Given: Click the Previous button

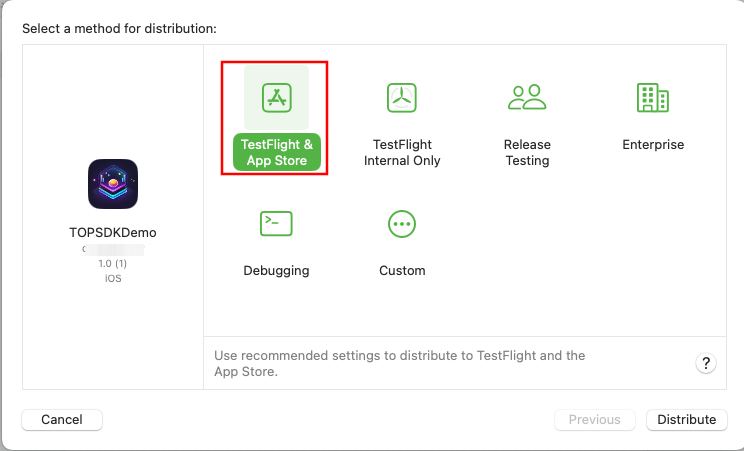Looking at the screenshot, I should click(595, 420).
